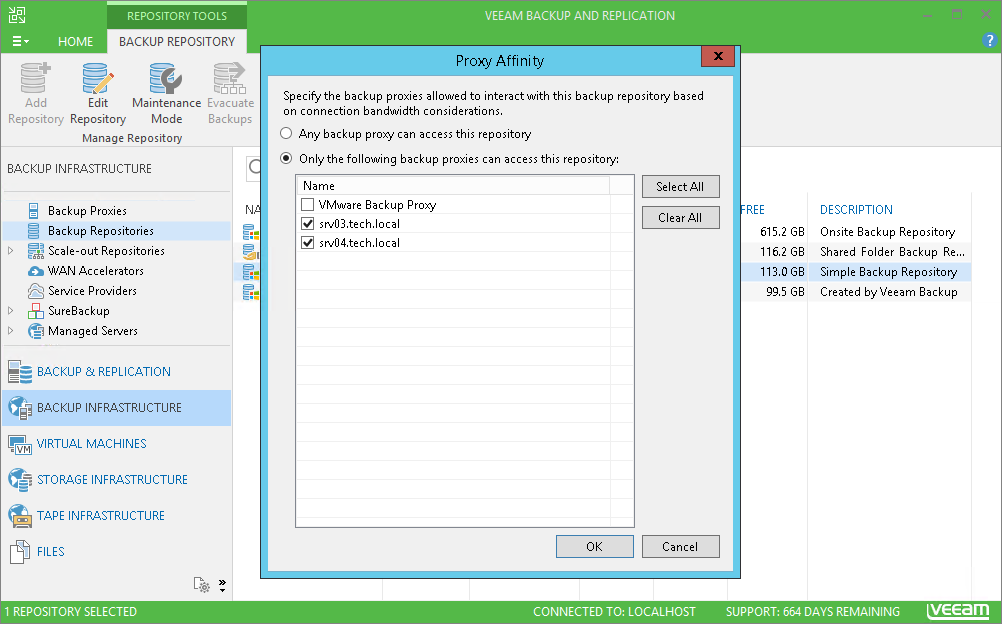The width and height of the screenshot is (1002, 624).
Task: Expand the Managed Servers tree node
Action: pyautogui.click(x=10, y=331)
